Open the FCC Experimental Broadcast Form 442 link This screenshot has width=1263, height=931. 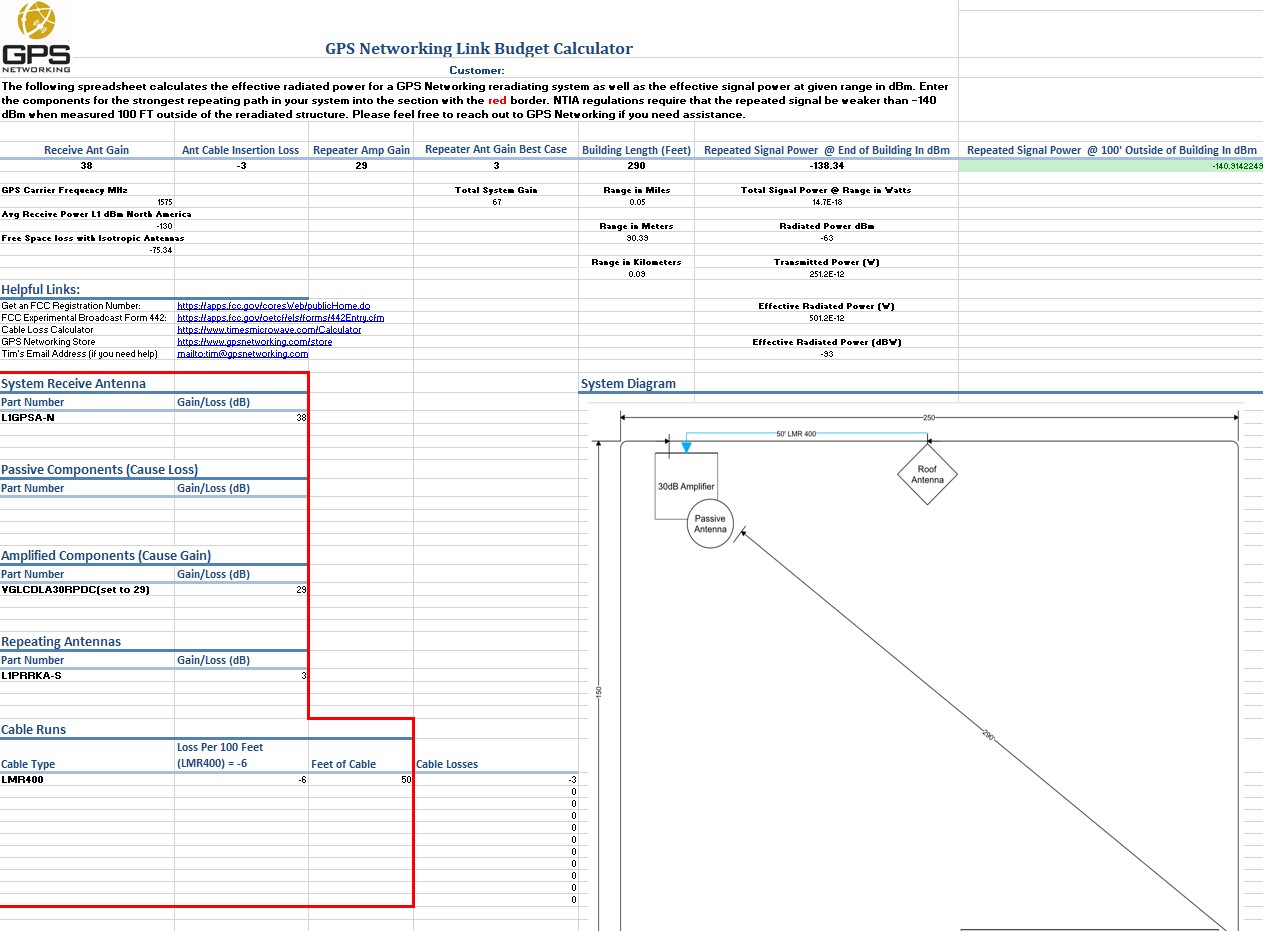(x=280, y=318)
